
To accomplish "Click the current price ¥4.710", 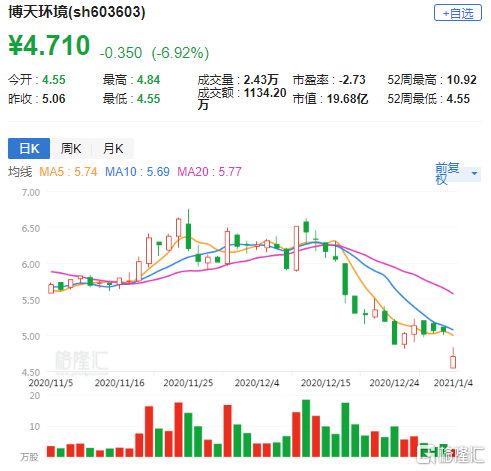I will tap(49, 45).
